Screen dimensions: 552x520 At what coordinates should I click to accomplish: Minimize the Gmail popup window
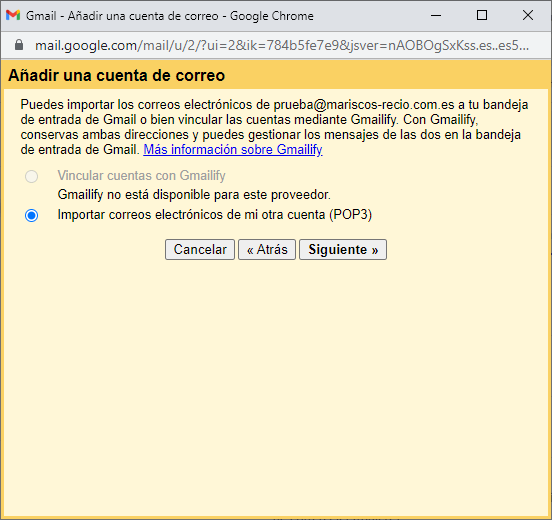tap(436, 15)
